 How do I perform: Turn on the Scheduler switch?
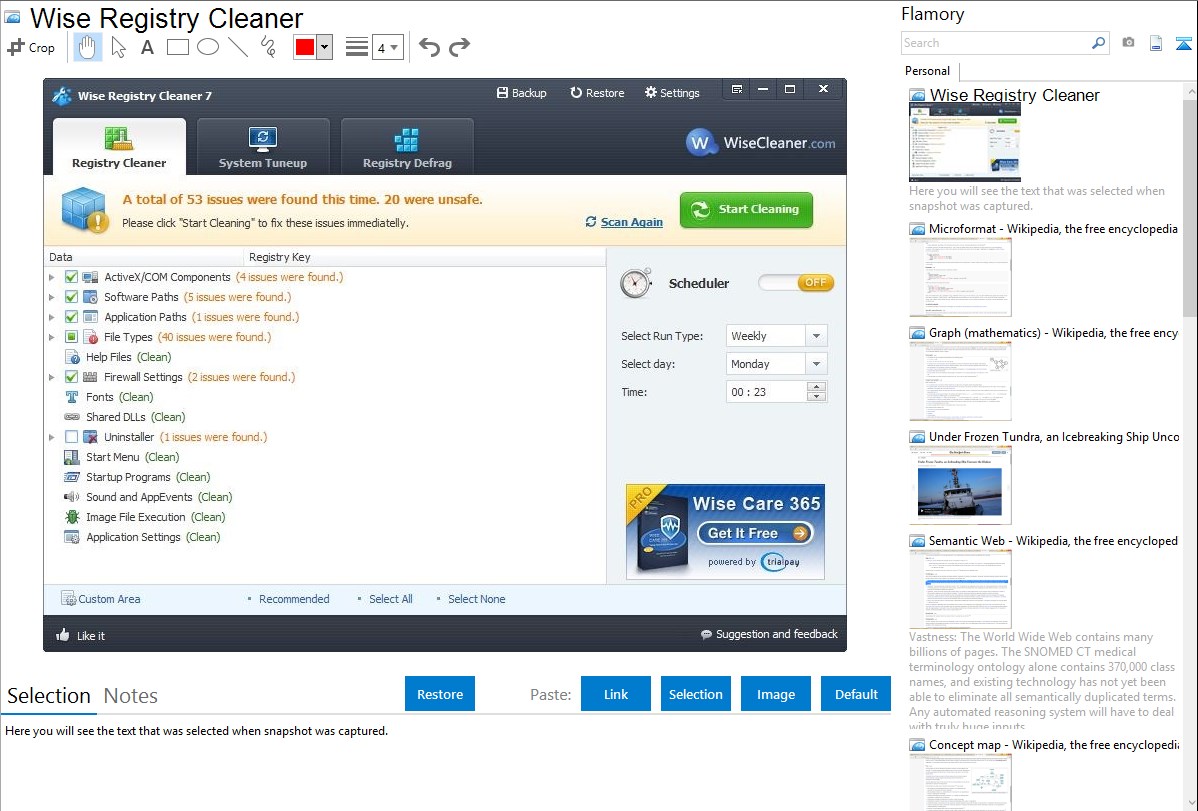796,282
